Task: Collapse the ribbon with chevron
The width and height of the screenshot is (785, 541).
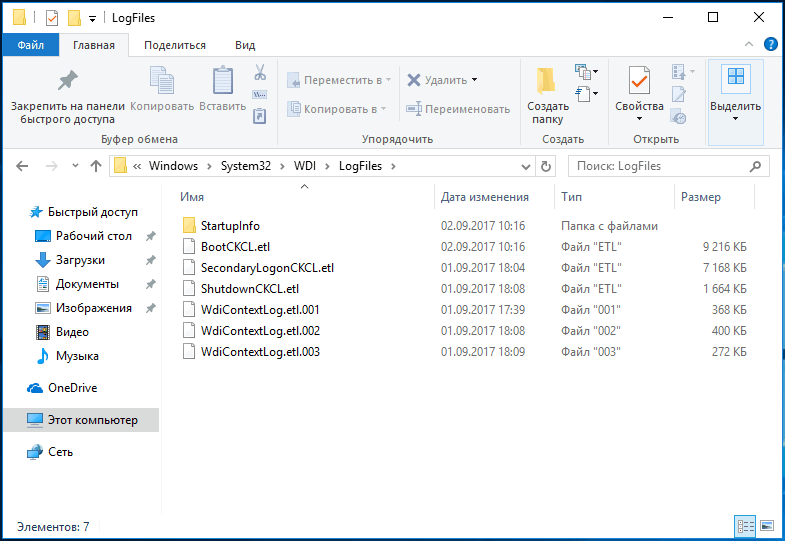Action: (x=749, y=44)
